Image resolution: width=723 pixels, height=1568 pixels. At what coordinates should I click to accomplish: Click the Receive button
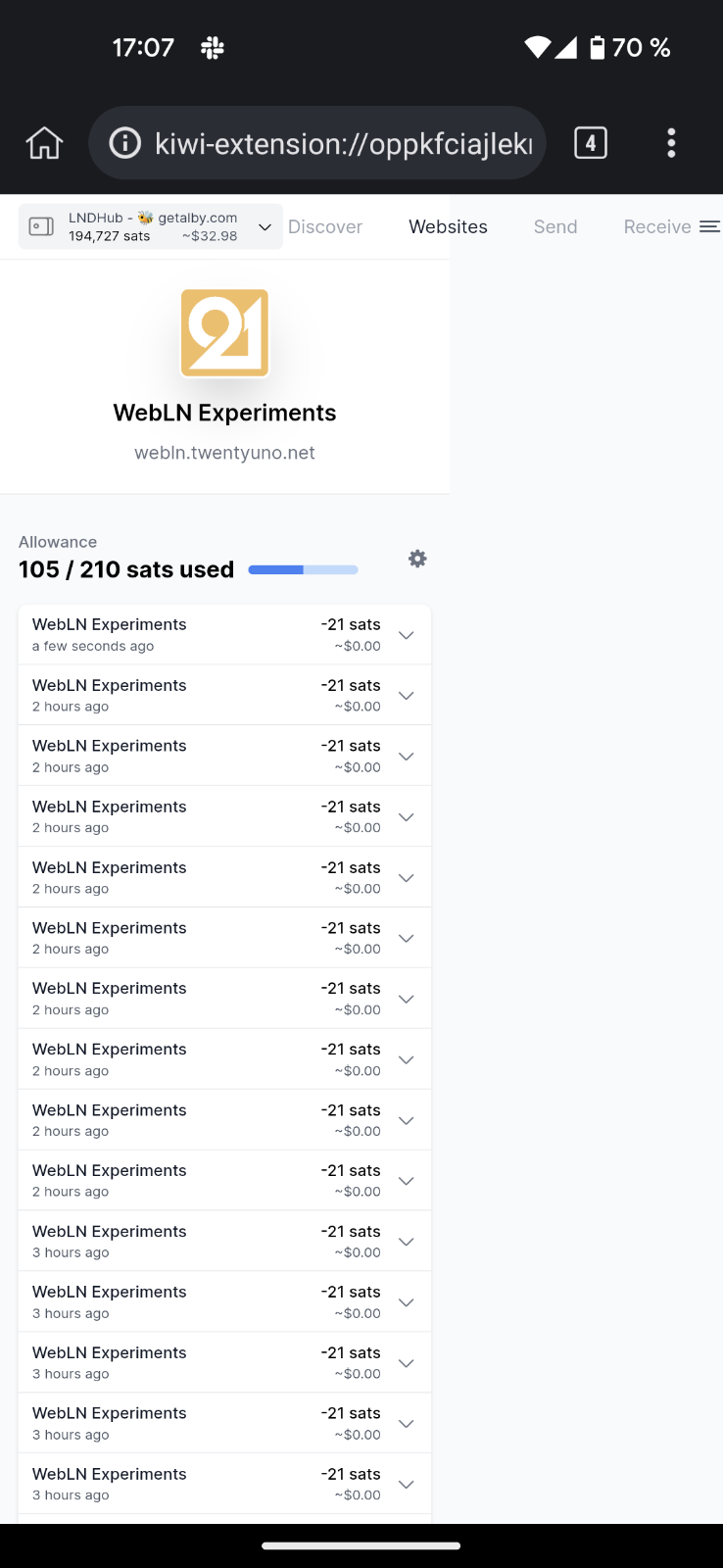(656, 226)
